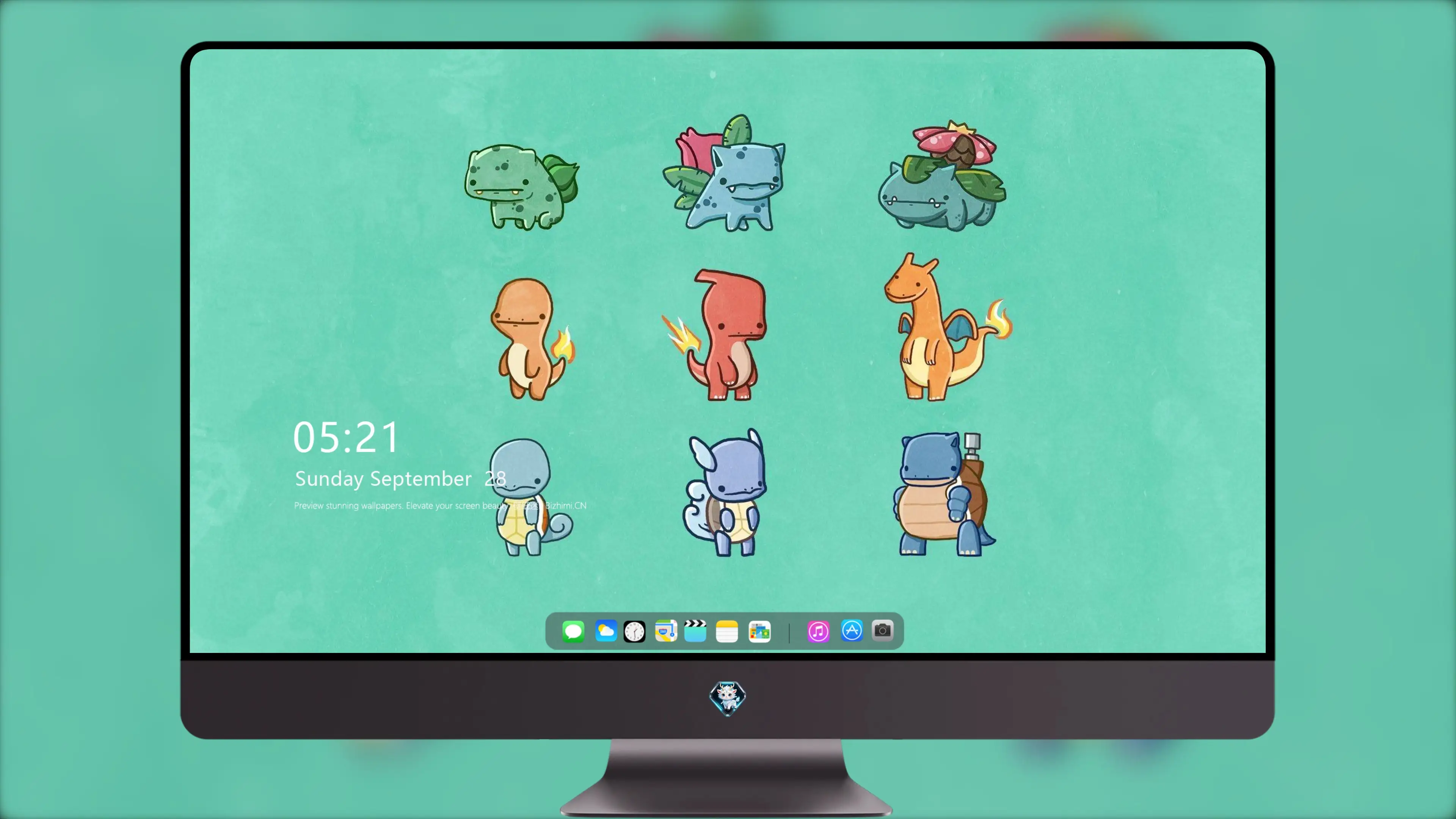Open the Clock app in the dock
The width and height of the screenshot is (1456, 819).
(x=634, y=631)
